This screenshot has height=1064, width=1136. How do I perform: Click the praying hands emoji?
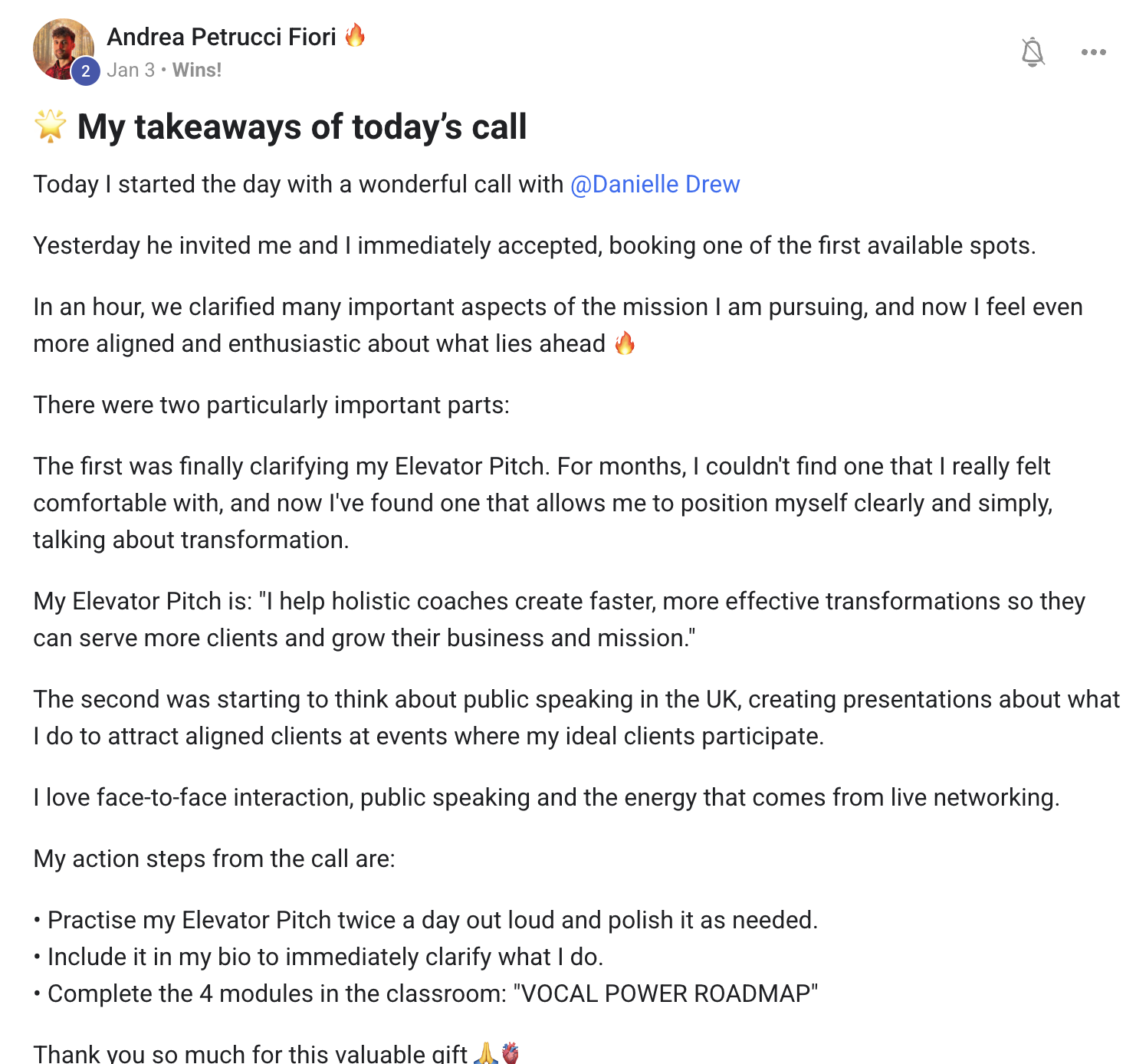pos(486,1053)
